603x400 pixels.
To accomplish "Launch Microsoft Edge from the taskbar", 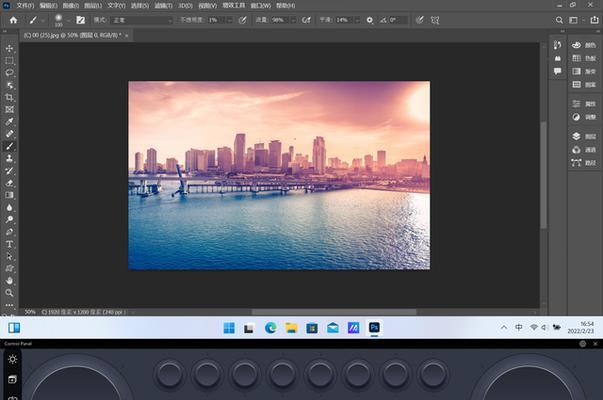I will (271, 328).
